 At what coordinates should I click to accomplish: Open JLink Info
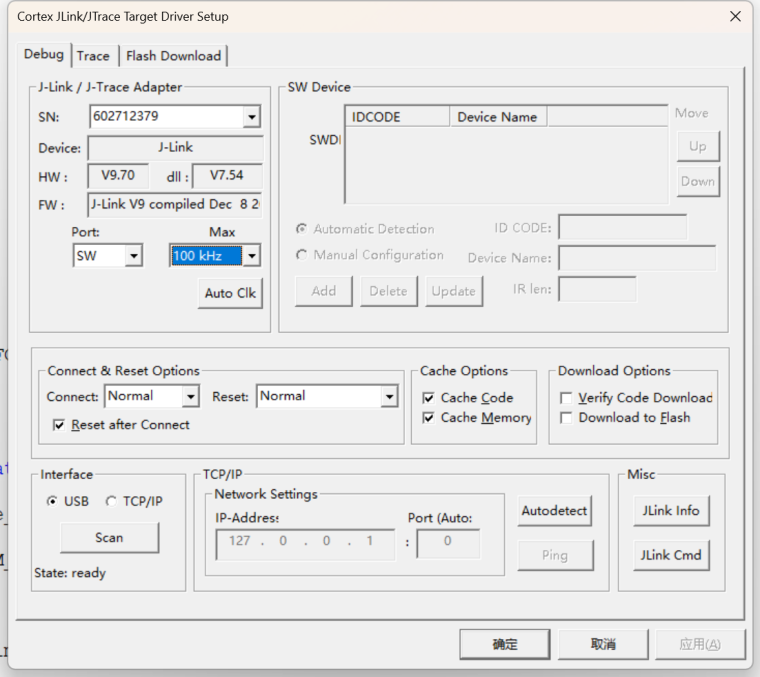point(671,510)
